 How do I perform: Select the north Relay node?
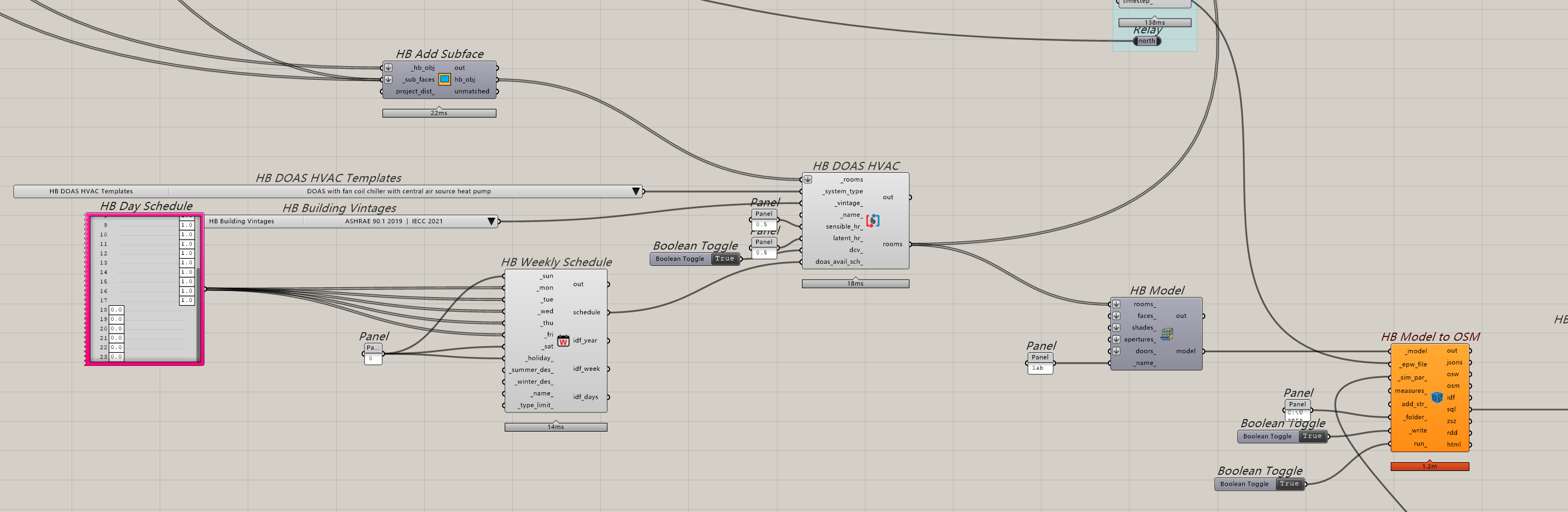click(x=1146, y=41)
